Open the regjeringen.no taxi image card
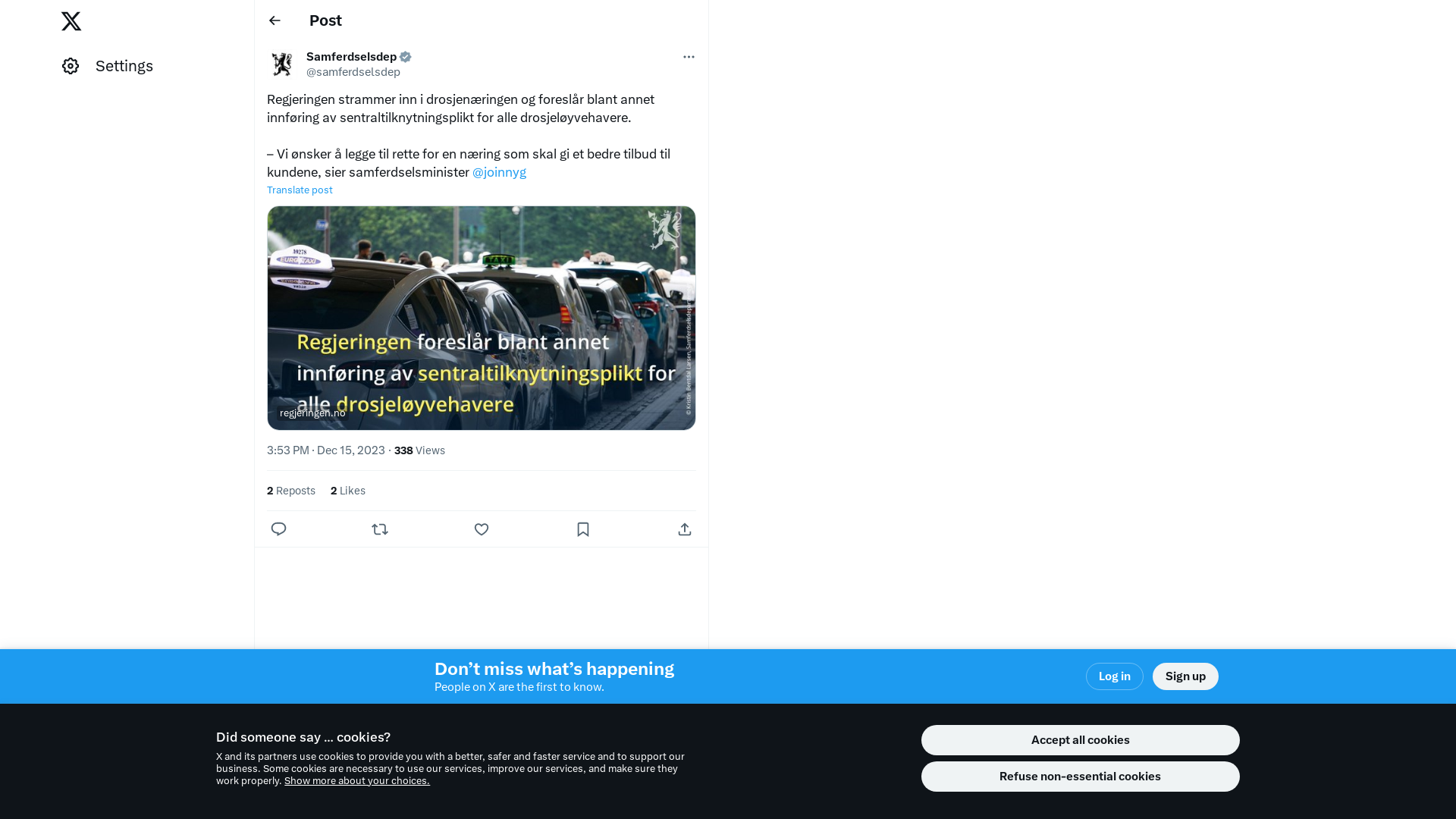The image size is (1456, 819). click(x=482, y=318)
